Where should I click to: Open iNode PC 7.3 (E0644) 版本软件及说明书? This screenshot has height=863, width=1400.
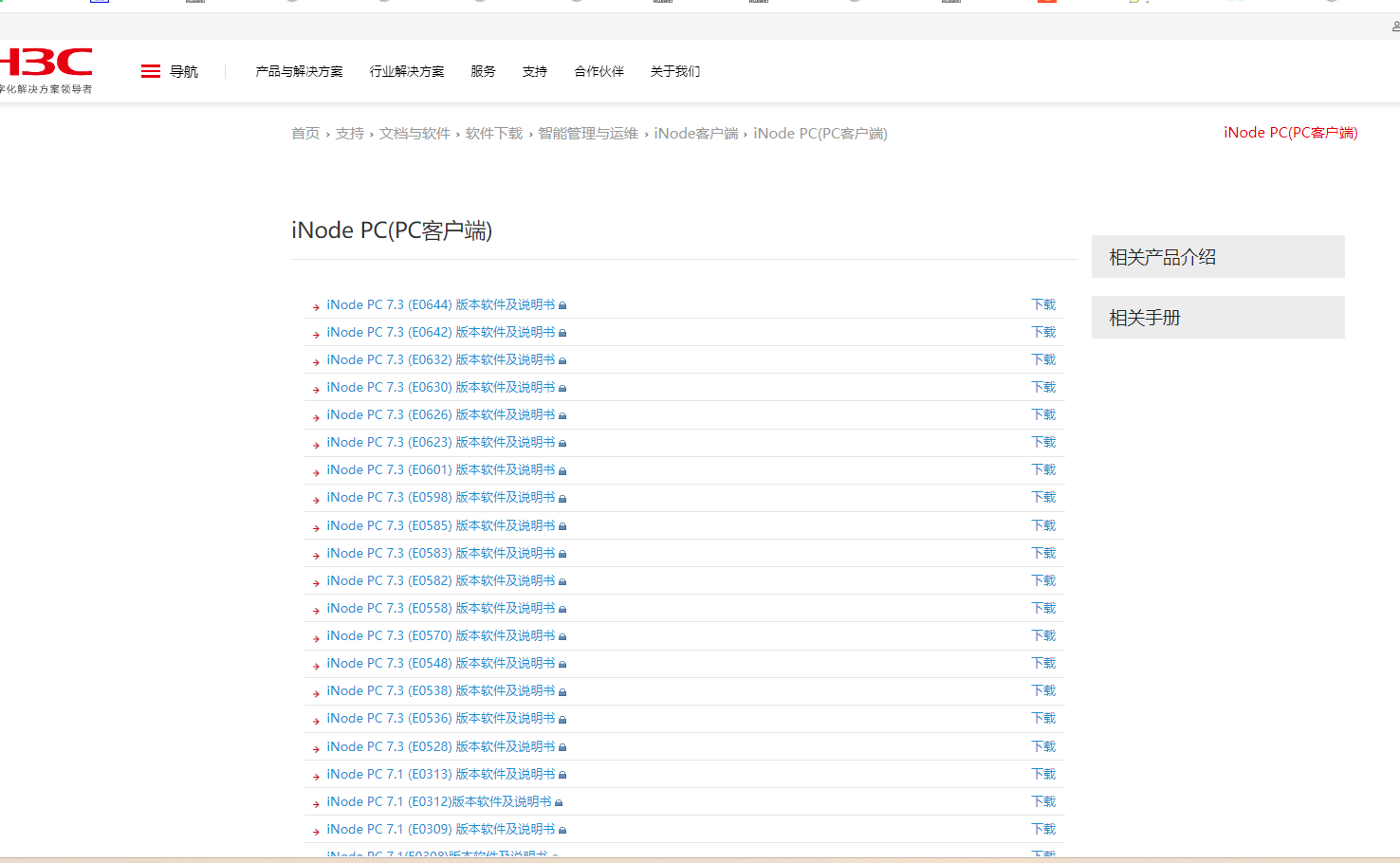tap(441, 304)
